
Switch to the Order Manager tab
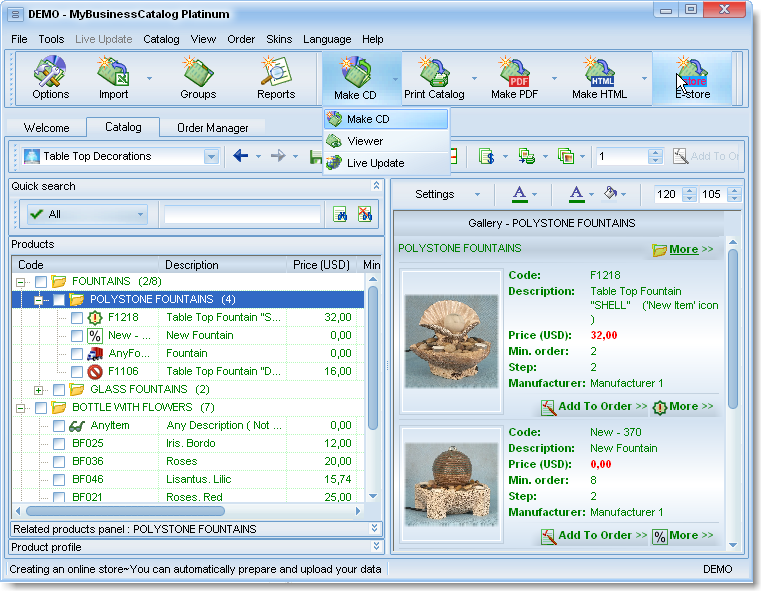(213, 128)
